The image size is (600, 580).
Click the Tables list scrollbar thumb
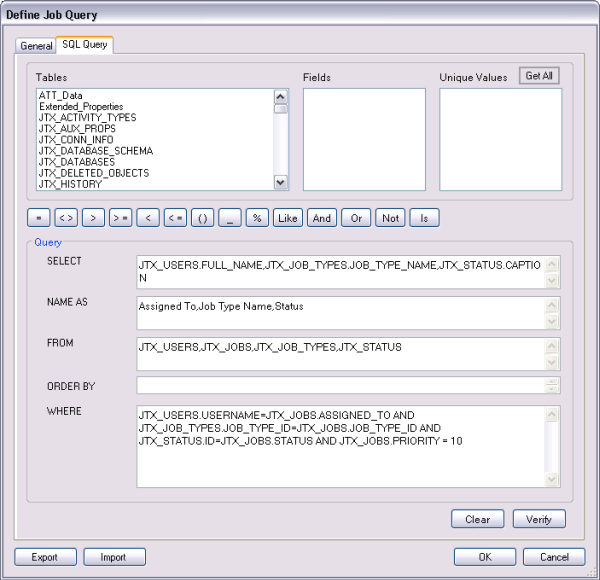[x=281, y=109]
